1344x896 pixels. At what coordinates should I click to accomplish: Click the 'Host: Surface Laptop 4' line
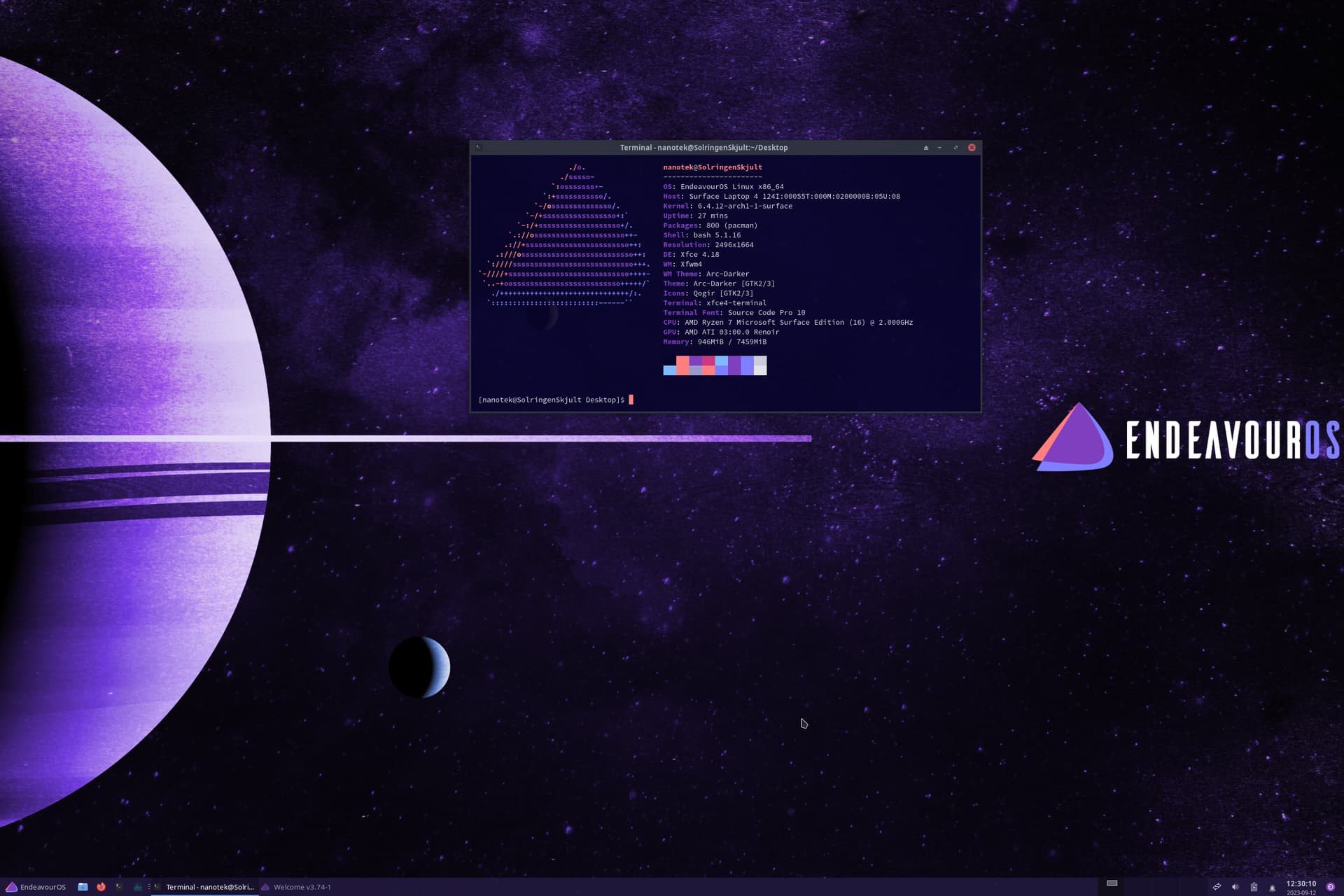point(781,197)
